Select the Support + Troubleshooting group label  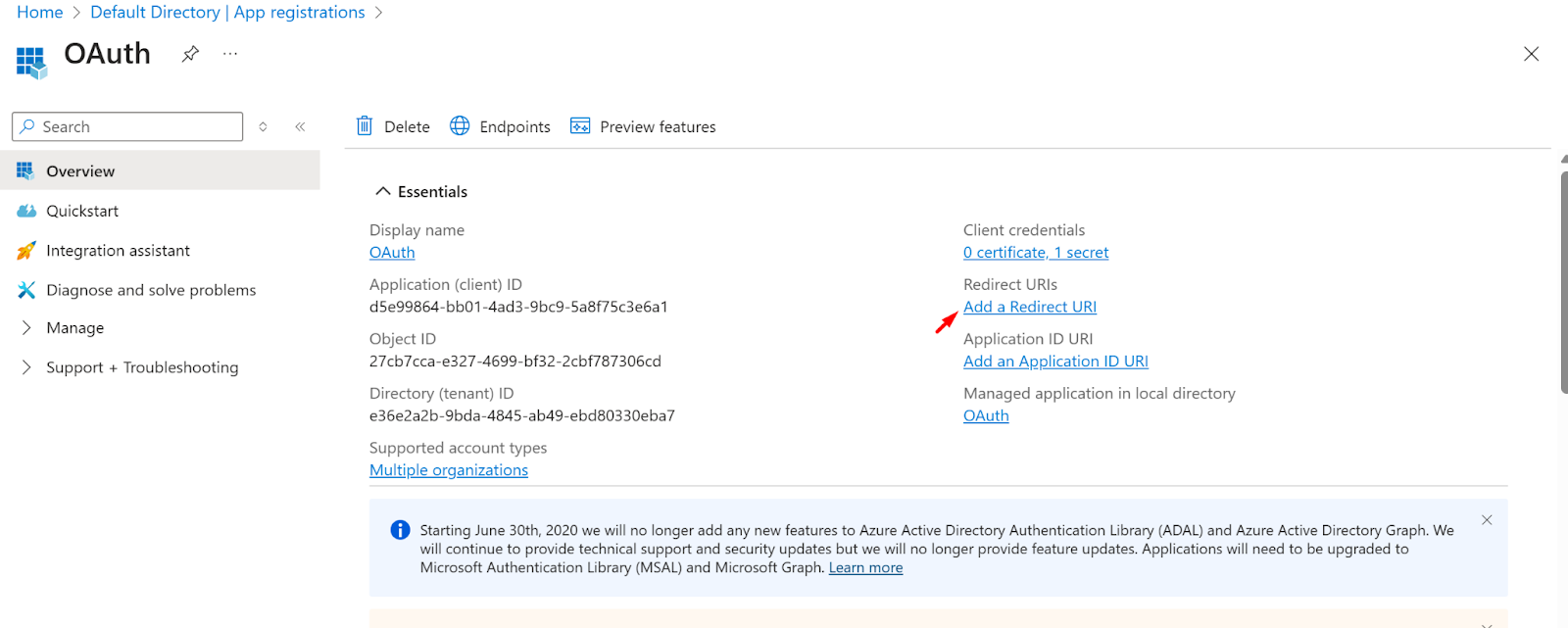pos(142,367)
